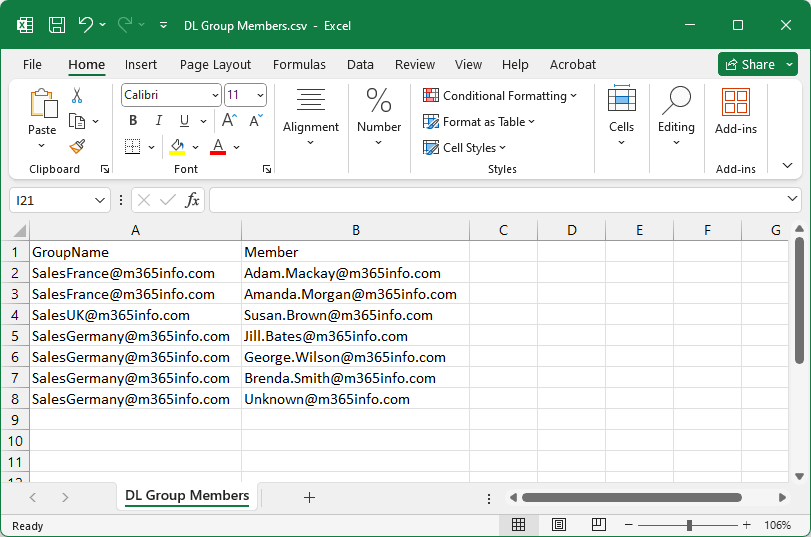Click the Paste clipboard icon
This screenshot has height=537, width=811.
(x=43, y=103)
